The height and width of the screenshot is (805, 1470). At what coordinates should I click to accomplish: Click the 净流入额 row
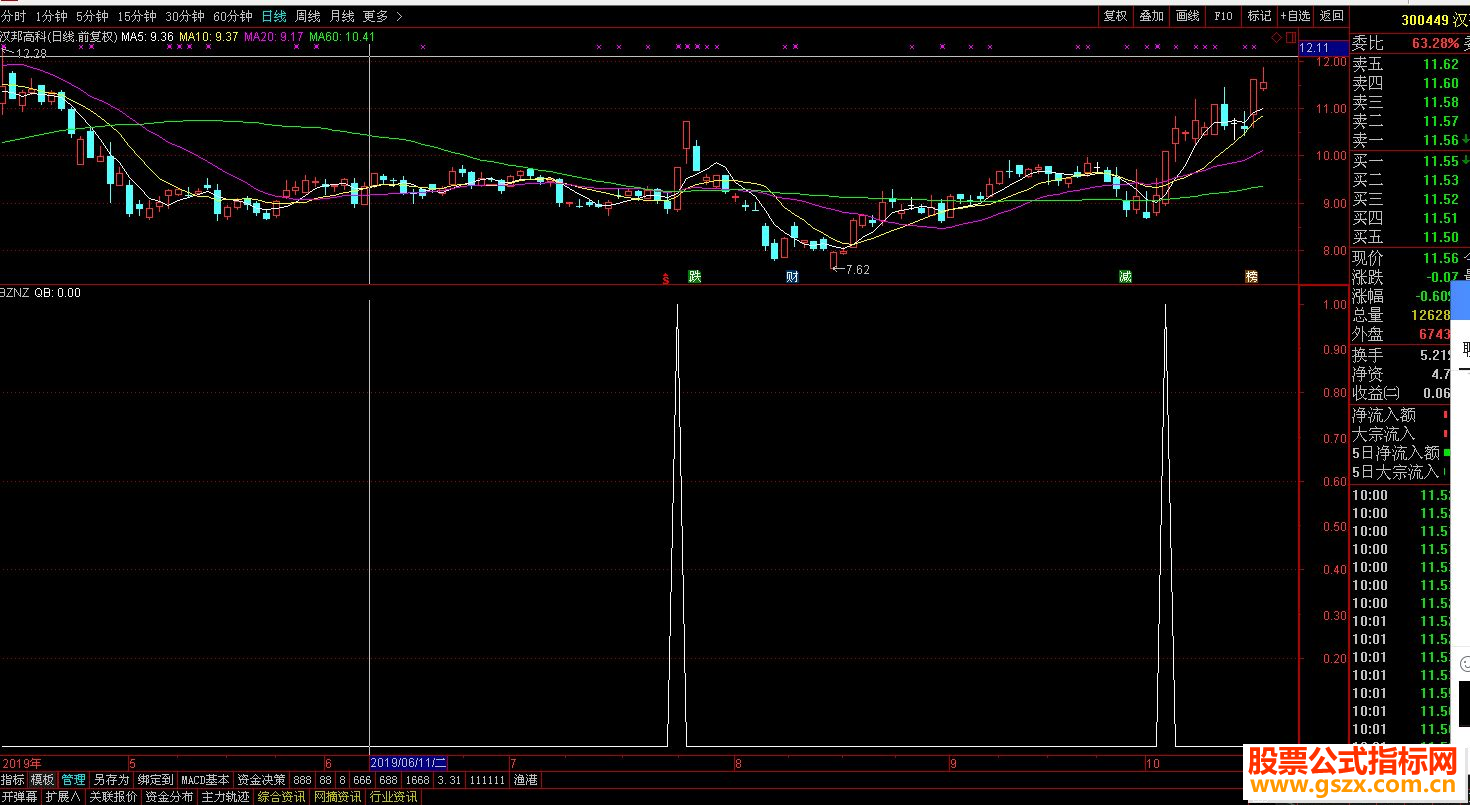point(1401,415)
